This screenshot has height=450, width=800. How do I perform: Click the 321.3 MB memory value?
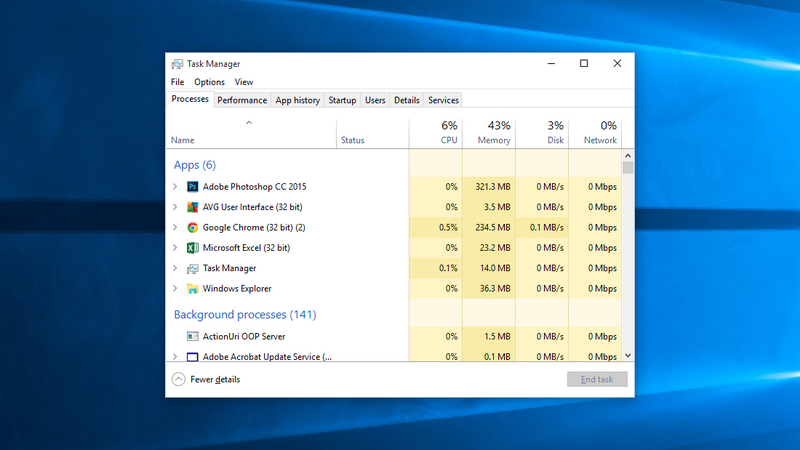(x=493, y=187)
